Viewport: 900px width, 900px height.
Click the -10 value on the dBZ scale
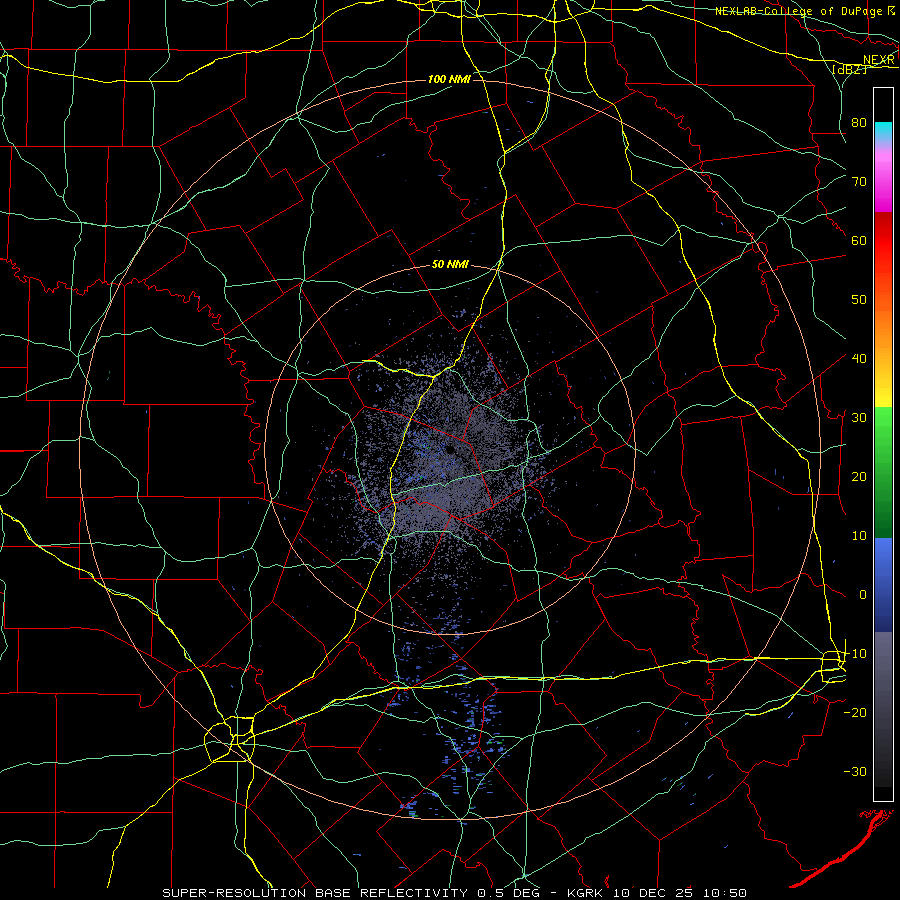click(856, 654)
